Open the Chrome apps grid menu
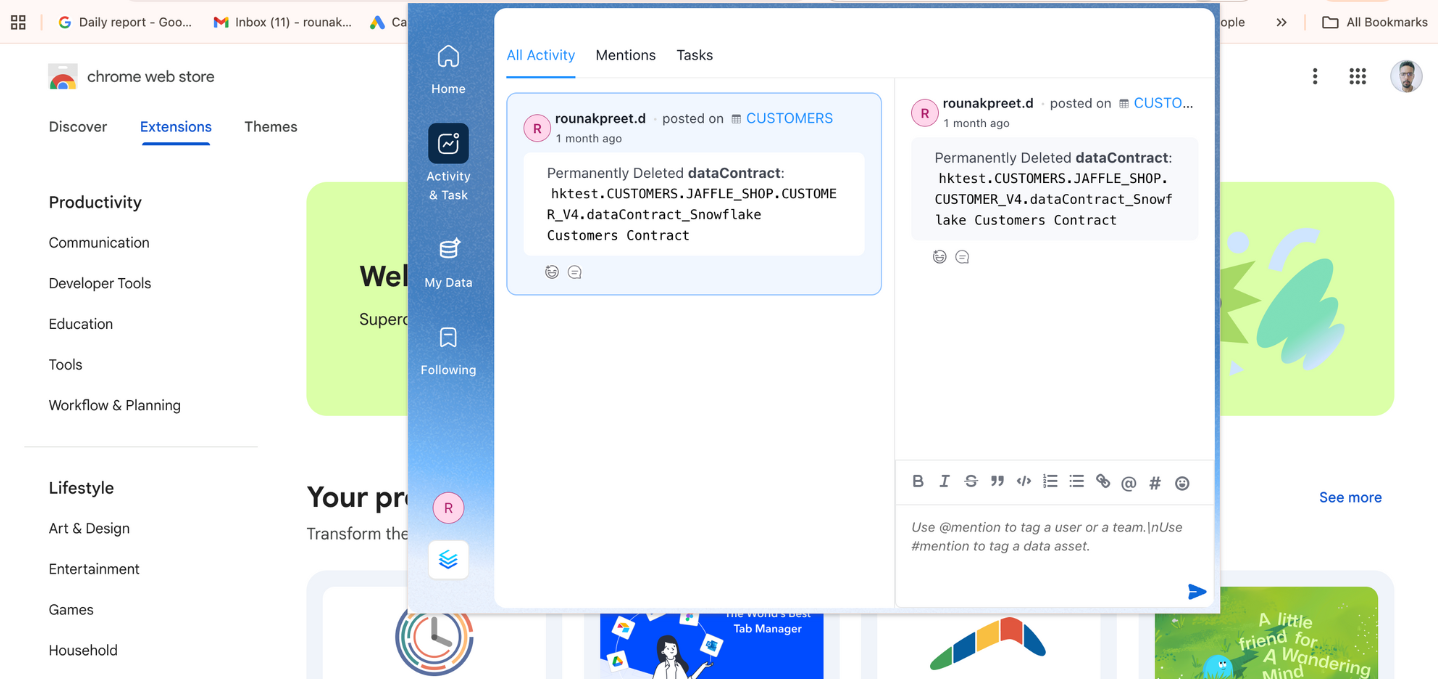 click(1357, 76)
